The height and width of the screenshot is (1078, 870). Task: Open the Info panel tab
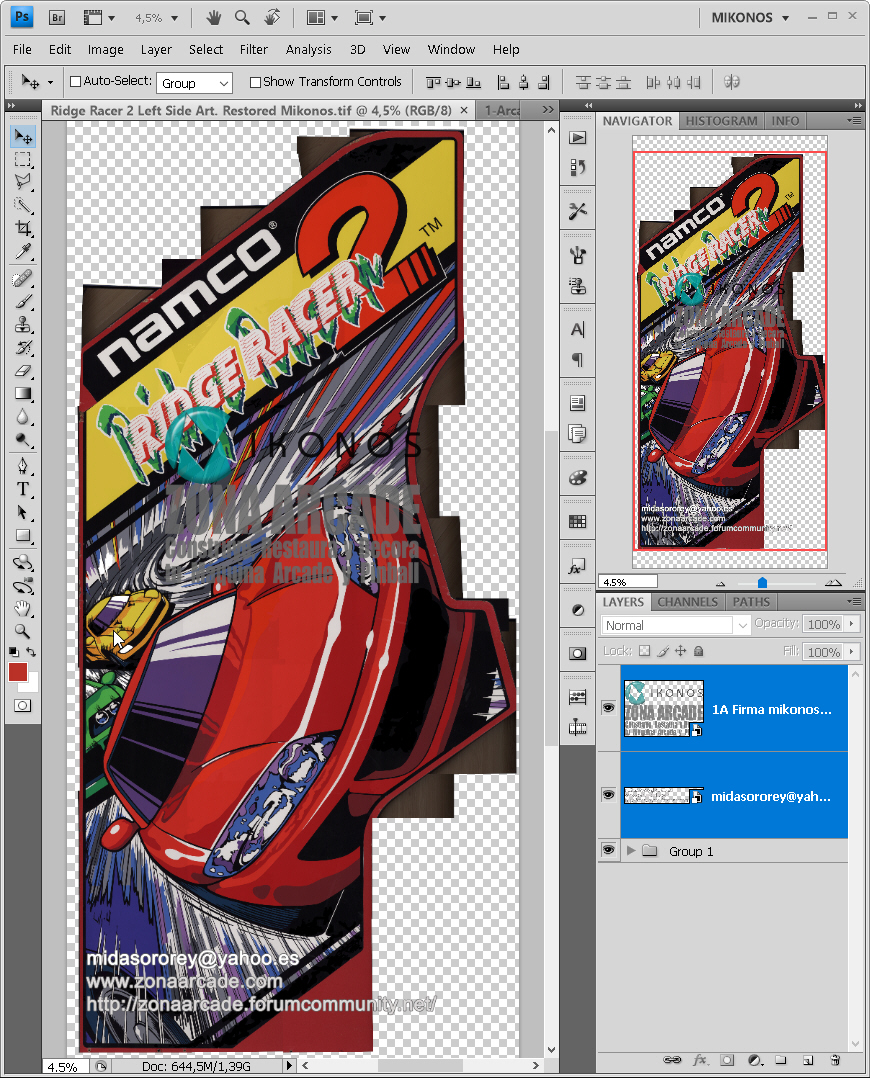[785, 121]
